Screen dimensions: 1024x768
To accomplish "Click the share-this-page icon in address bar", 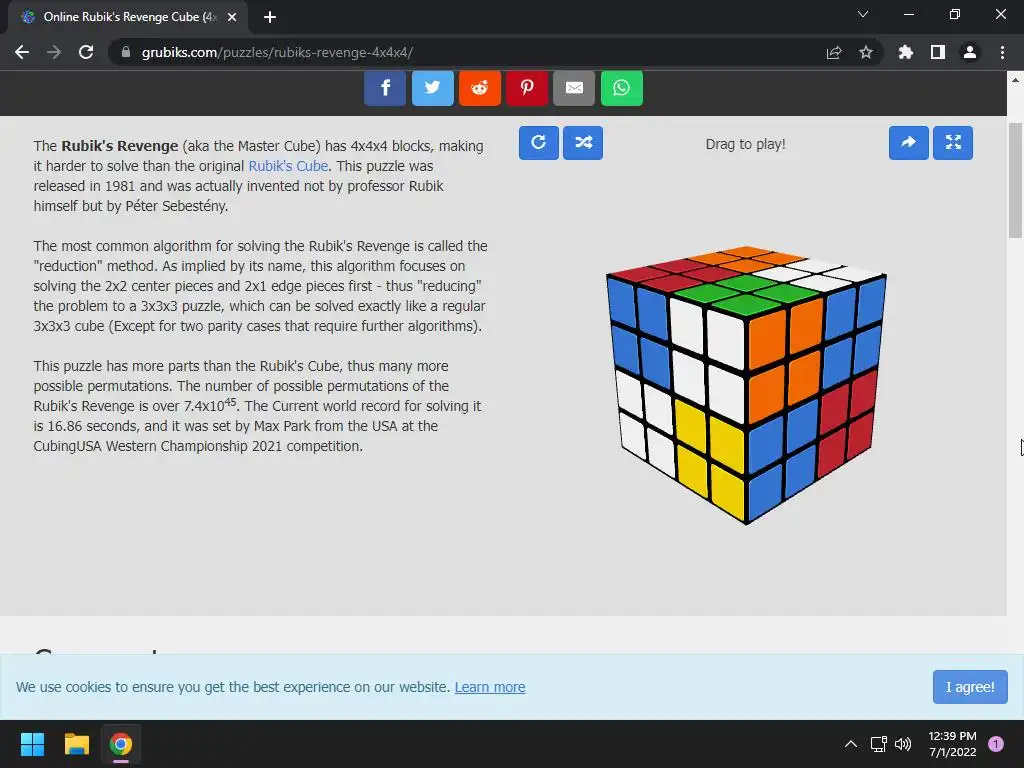I will tap(834, 52).
